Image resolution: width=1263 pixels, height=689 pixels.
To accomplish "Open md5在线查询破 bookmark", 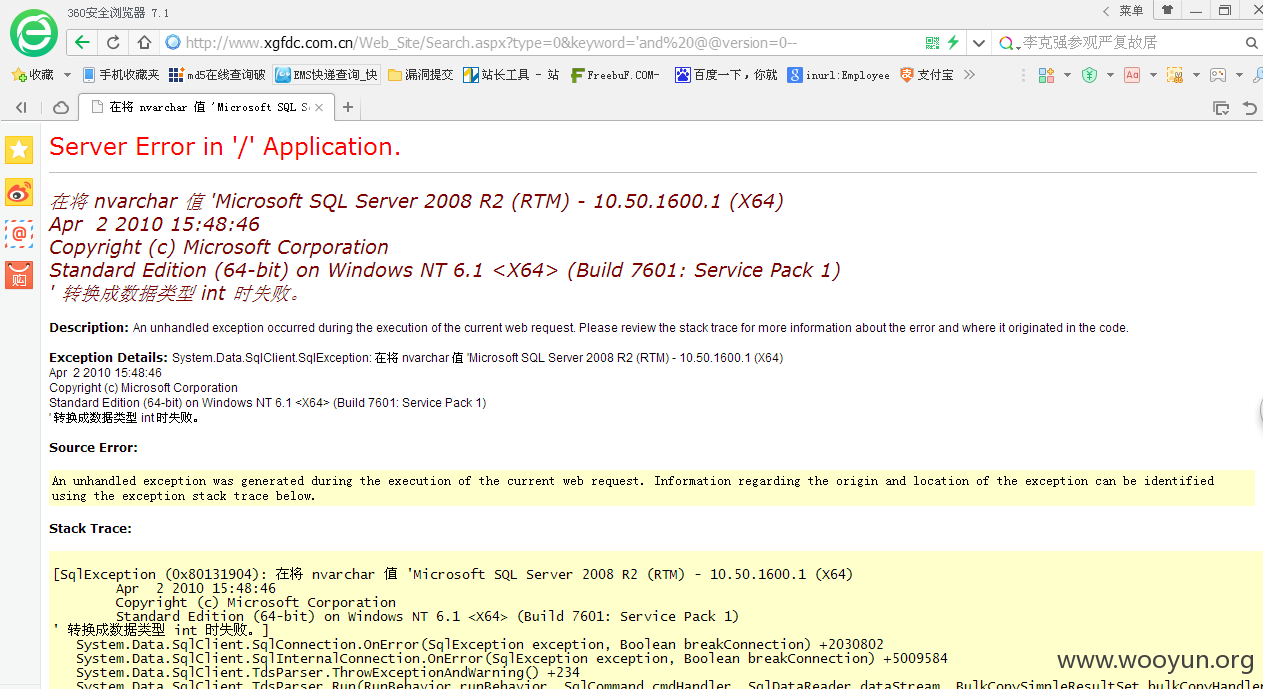I will point(217,75).
